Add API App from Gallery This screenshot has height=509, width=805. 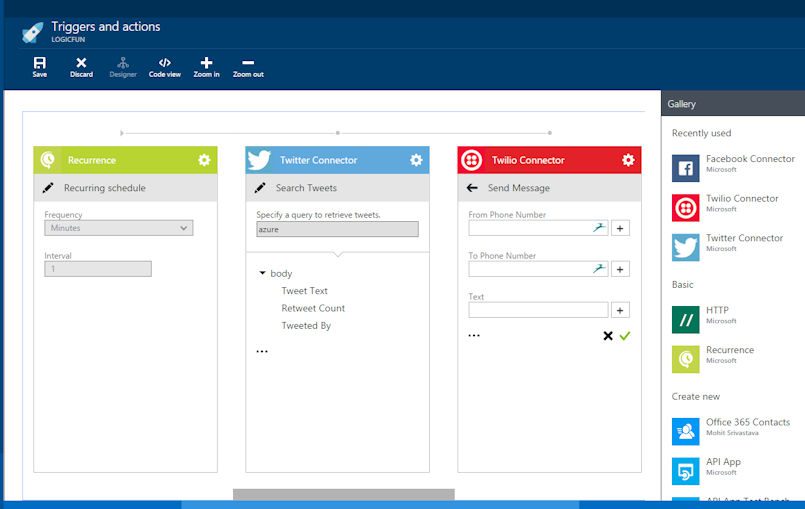(707, 471)
